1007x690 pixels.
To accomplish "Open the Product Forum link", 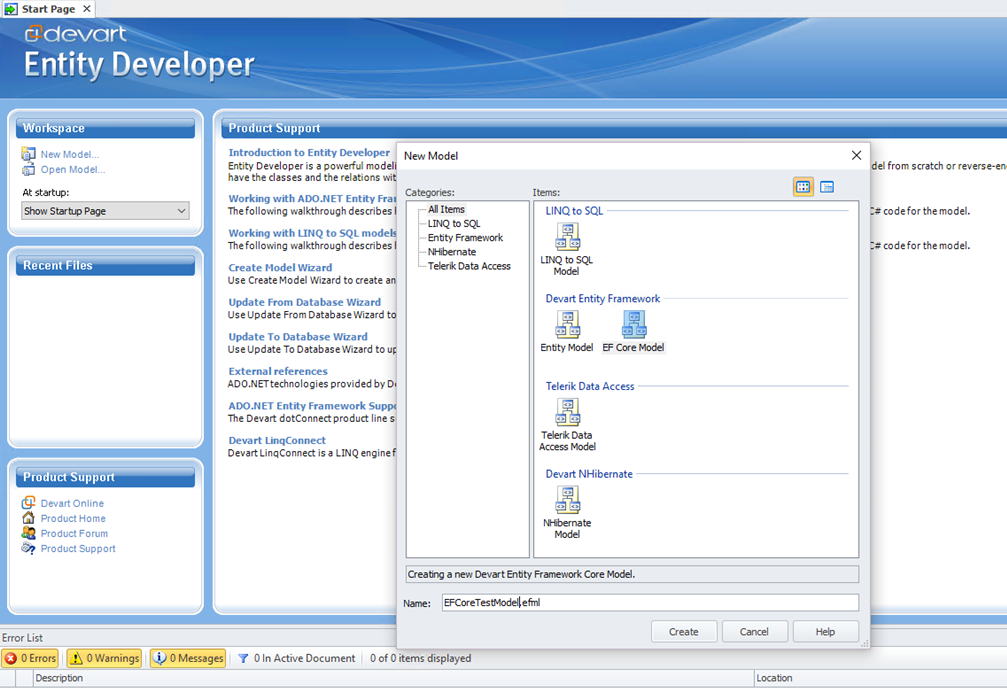I will [x=74, y=533].
